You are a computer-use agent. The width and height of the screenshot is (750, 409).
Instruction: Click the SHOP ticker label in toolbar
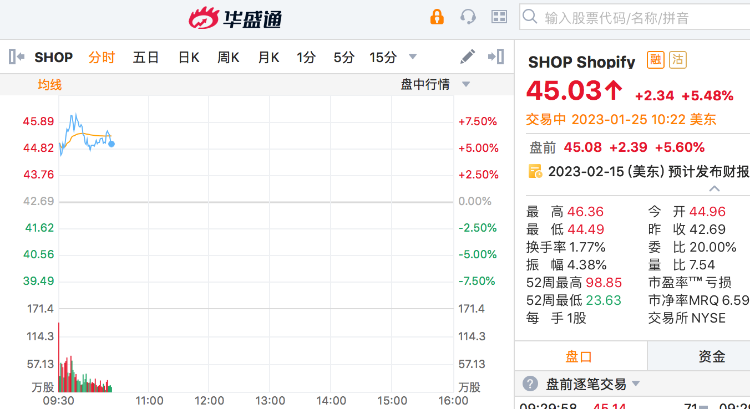pyautogui.click(x=54, y=57)
